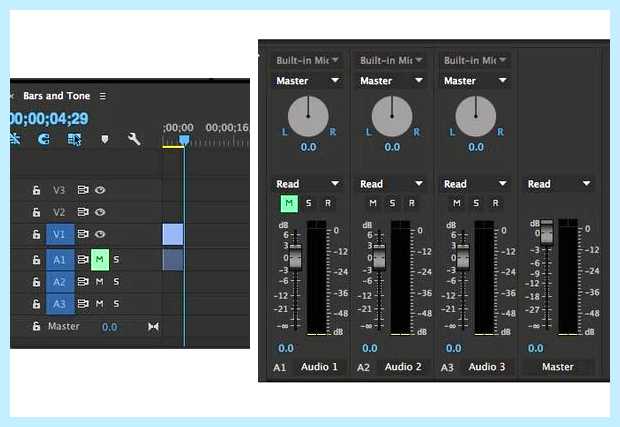The image size is (620, 427).
Task: Click the Master track channel icon
Action: [x=153, y=326]
